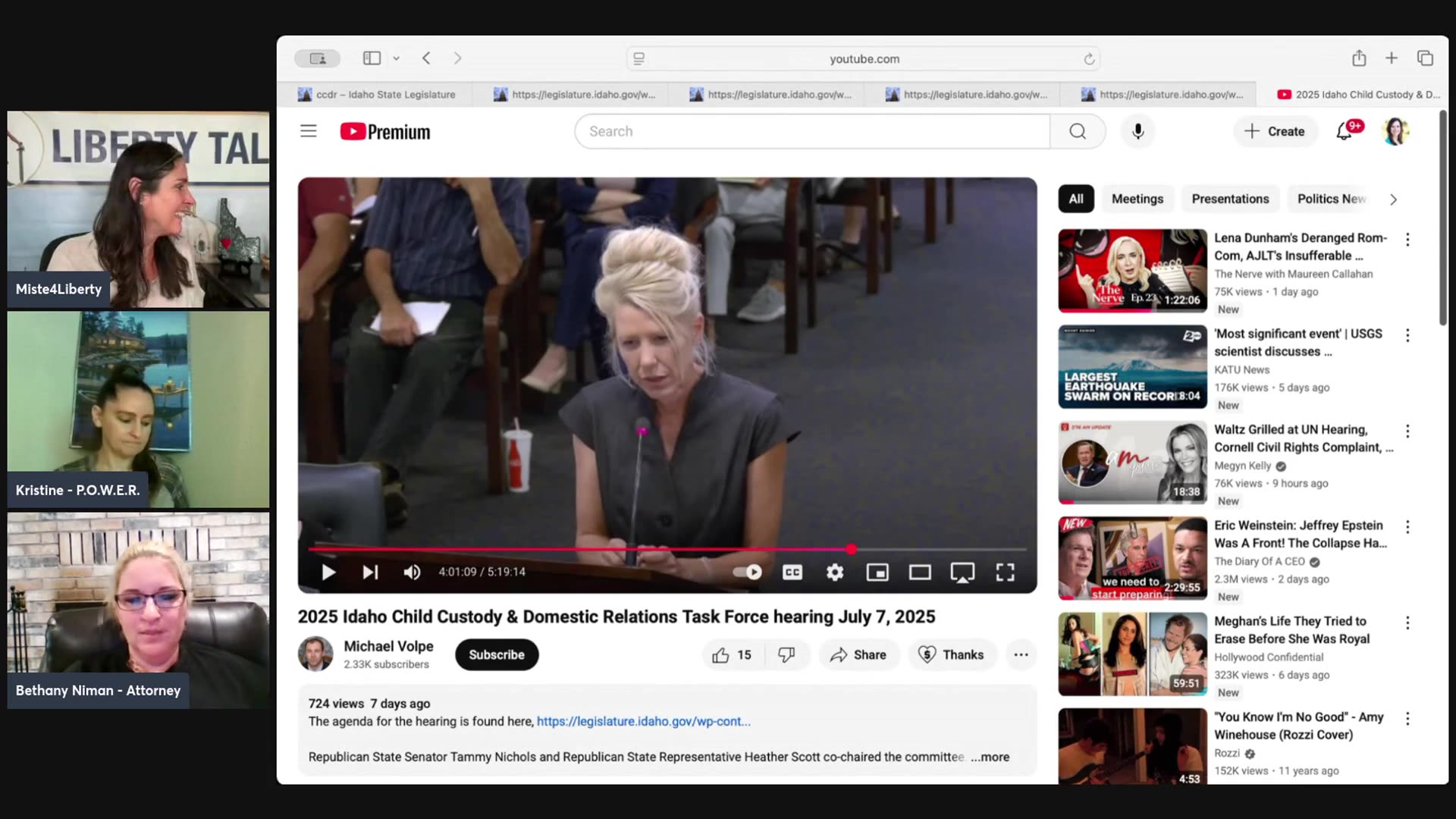Click Safari share icon in toolbar
1456x819 pixels.
[x=1359, y=58]
